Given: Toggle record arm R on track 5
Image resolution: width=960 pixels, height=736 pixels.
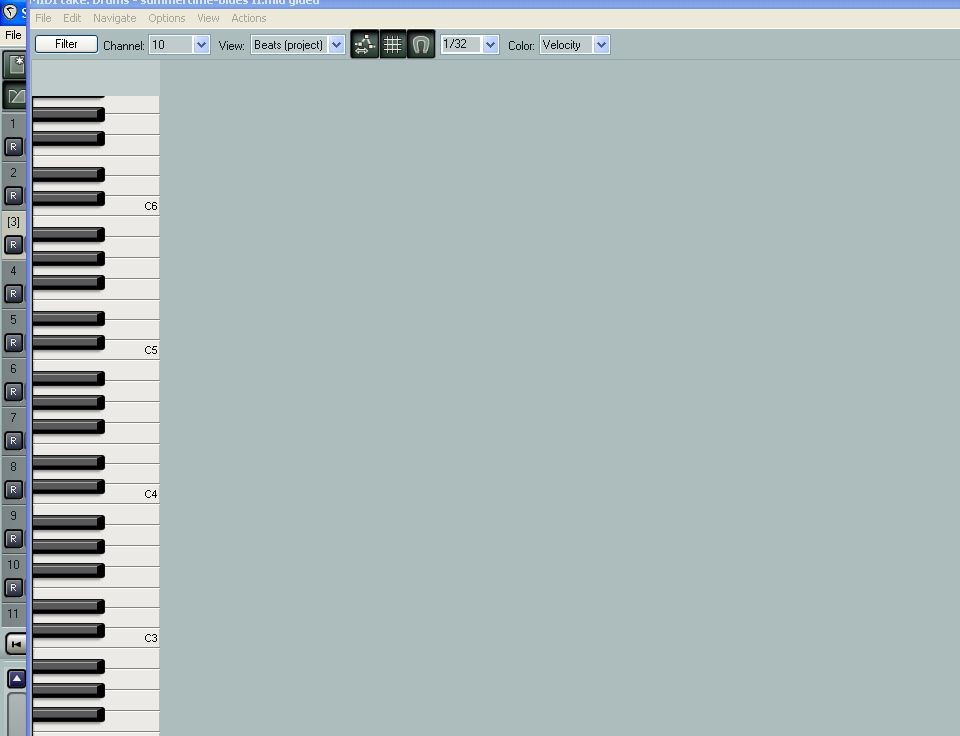Looking at the screenshot, I should 13,343.
